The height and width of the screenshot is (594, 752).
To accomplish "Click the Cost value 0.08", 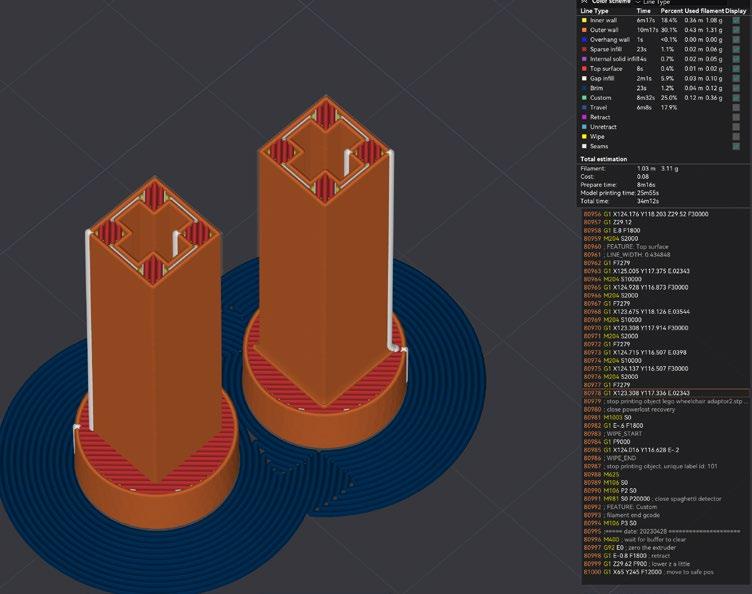I will [x=643, y=176].
